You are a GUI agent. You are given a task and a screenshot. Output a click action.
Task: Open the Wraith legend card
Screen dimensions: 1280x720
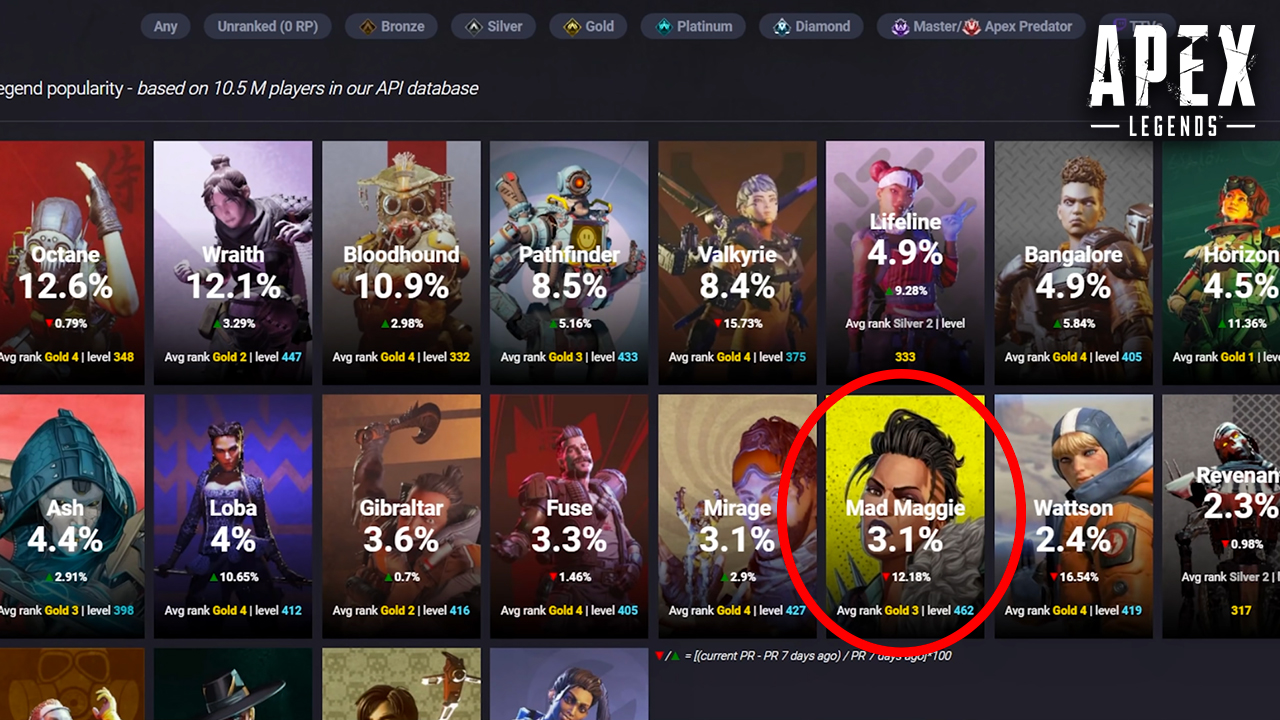[x=233, y=263]
